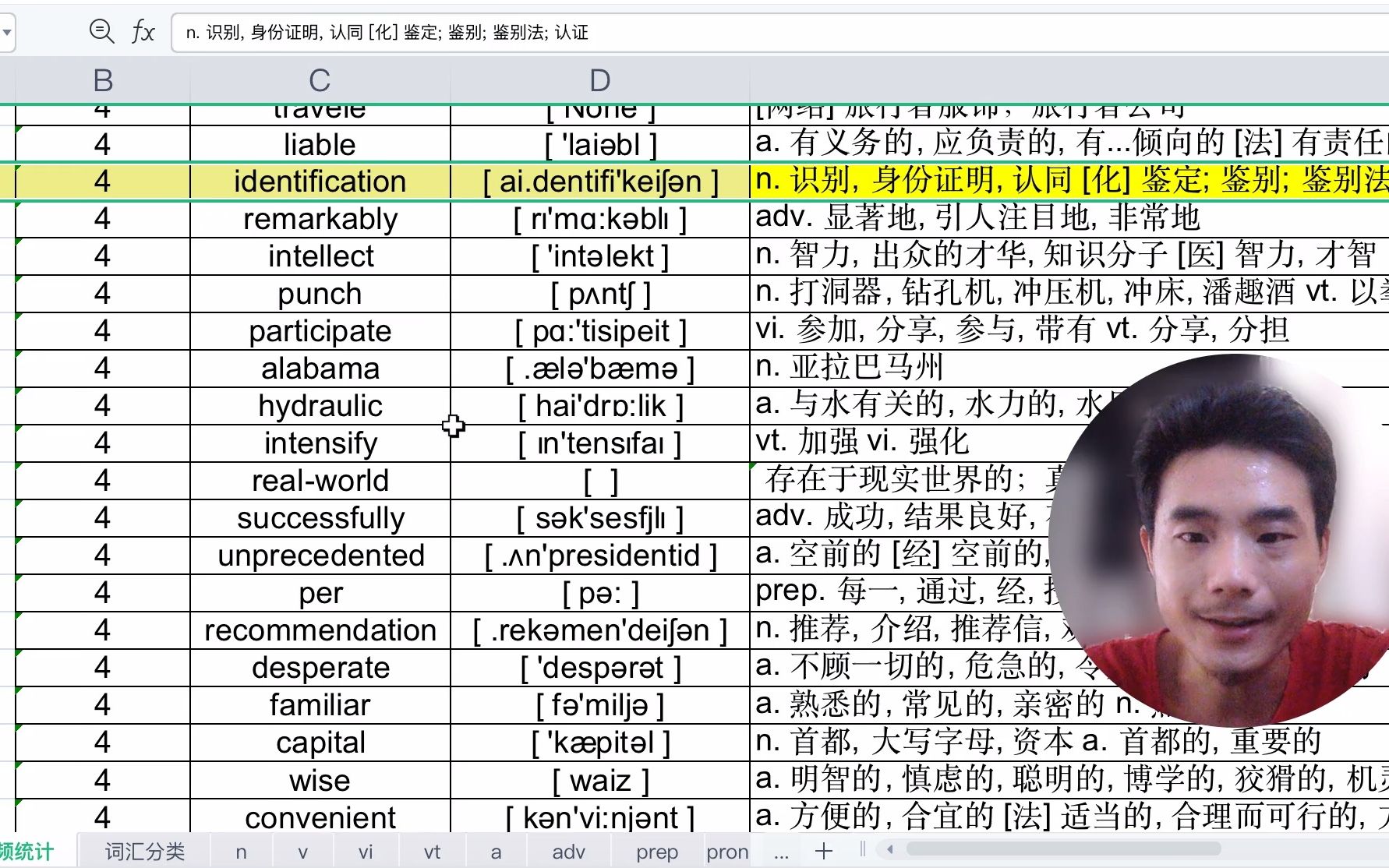Open the "vi" sheet tab

point(366,852)
